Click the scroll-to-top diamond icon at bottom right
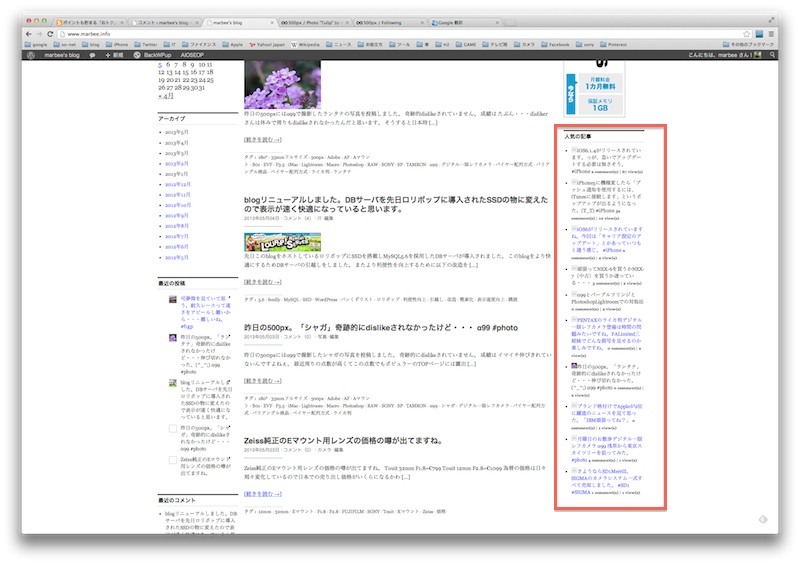 763,519
